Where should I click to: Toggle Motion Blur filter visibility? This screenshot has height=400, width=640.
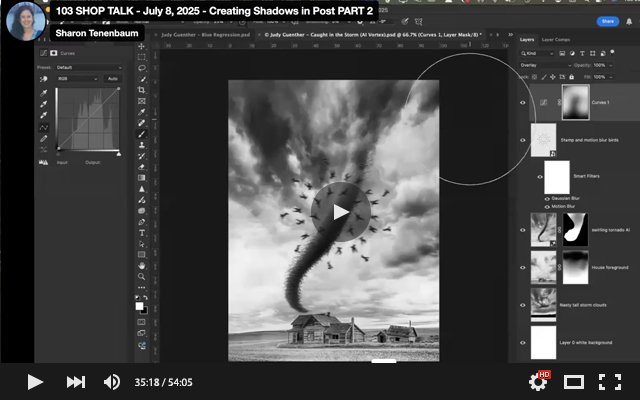[x=547, y=207]
